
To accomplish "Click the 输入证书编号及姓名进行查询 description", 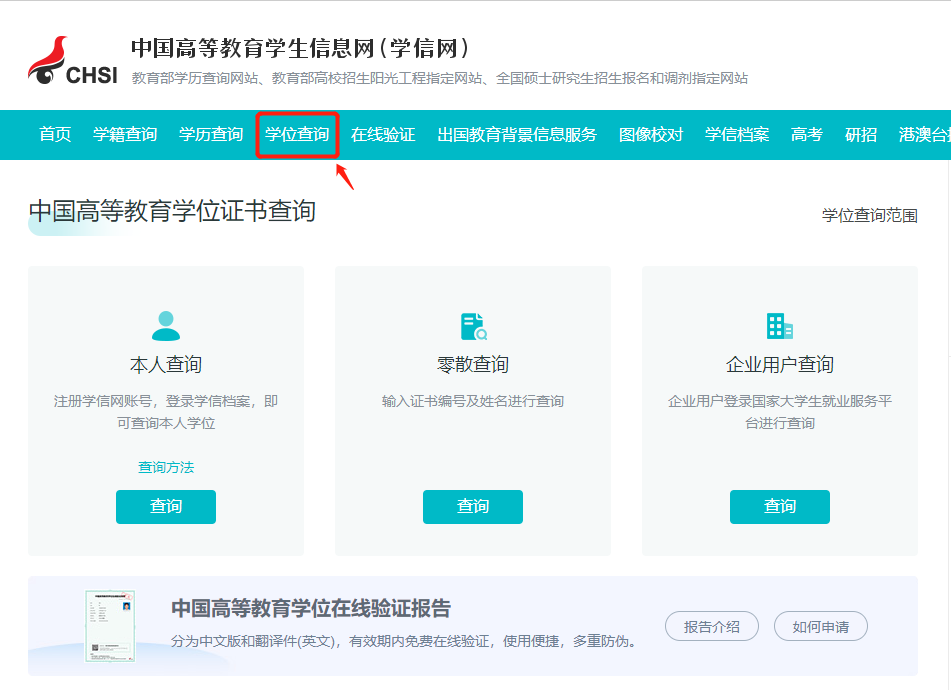I will pos(472,401).
